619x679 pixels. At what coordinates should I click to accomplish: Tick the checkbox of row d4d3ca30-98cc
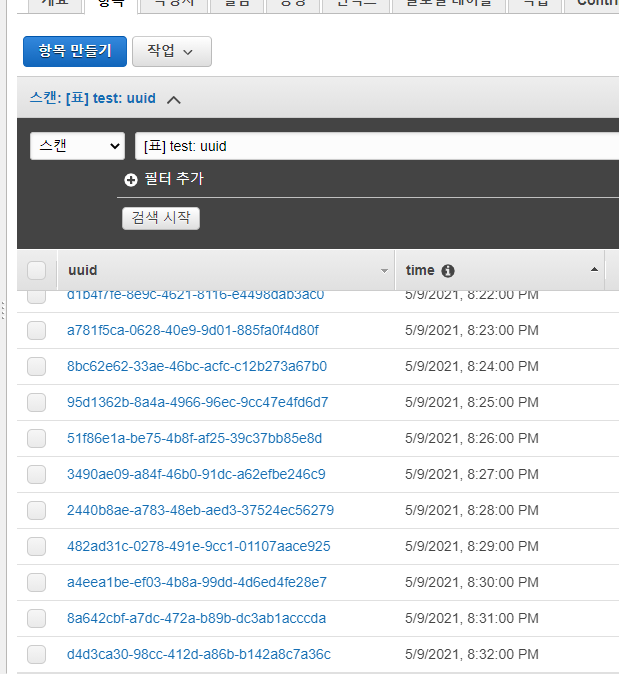pos(37,655)
